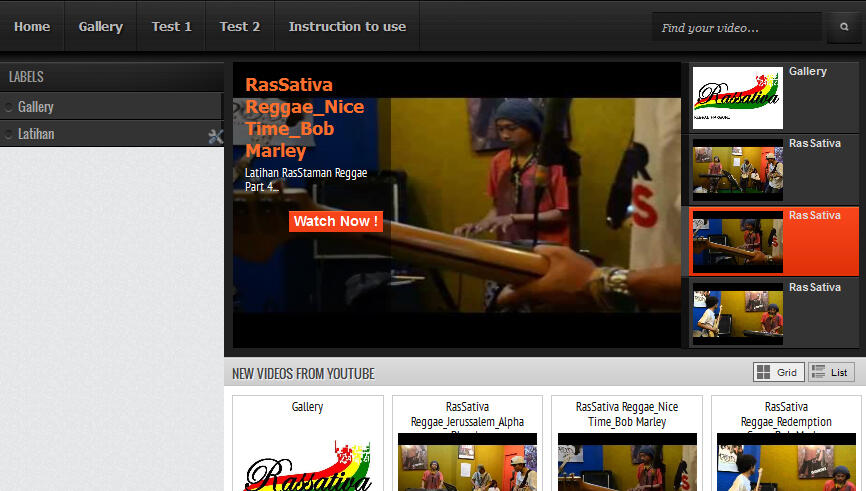866x491 pixels.
Task: Select the last Ras Sativa slider thumbnail
Action: (x=738, y=314)
